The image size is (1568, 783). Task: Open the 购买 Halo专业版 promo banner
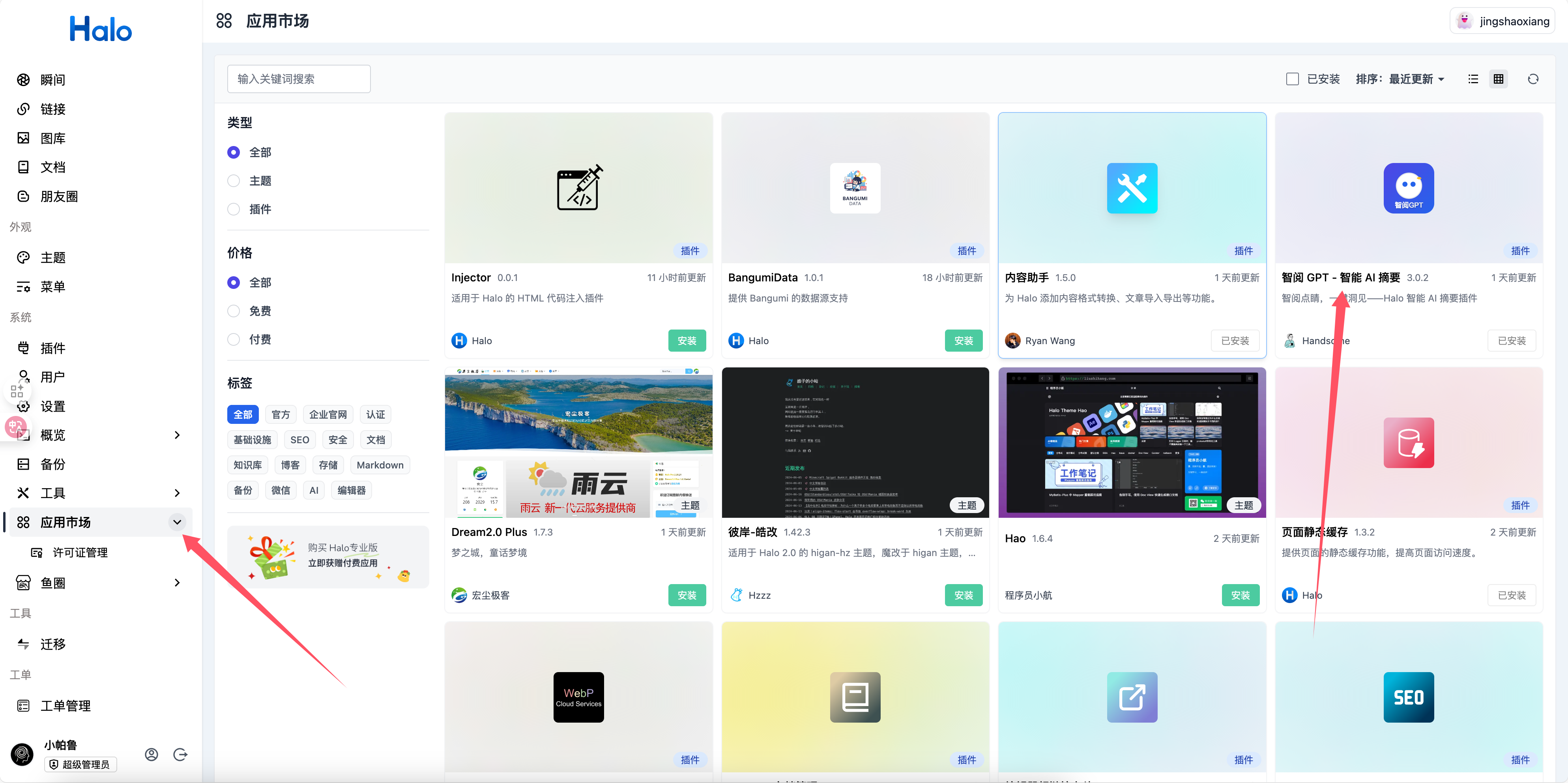coord(328,558)
